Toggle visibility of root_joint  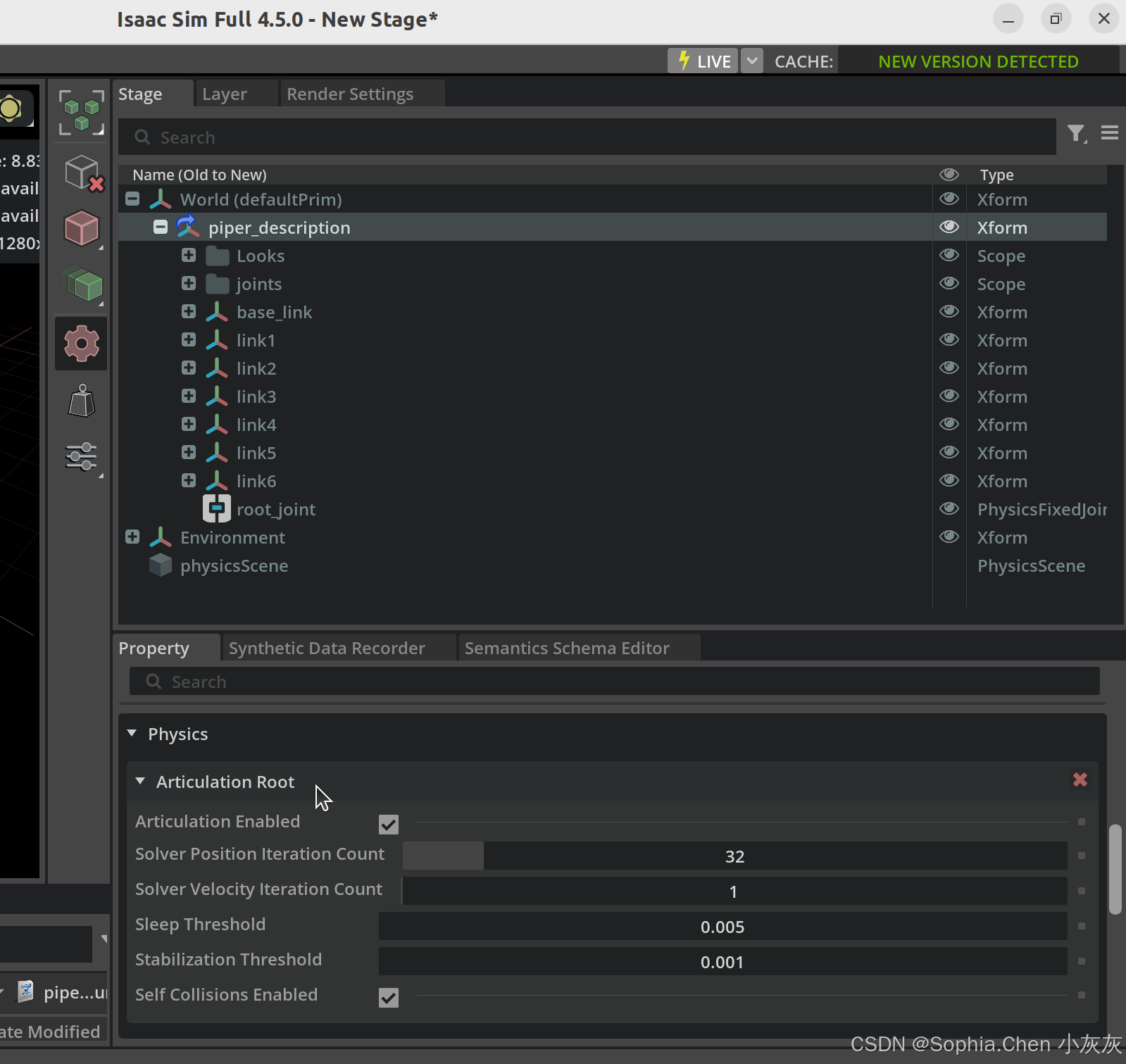point(949,508)
